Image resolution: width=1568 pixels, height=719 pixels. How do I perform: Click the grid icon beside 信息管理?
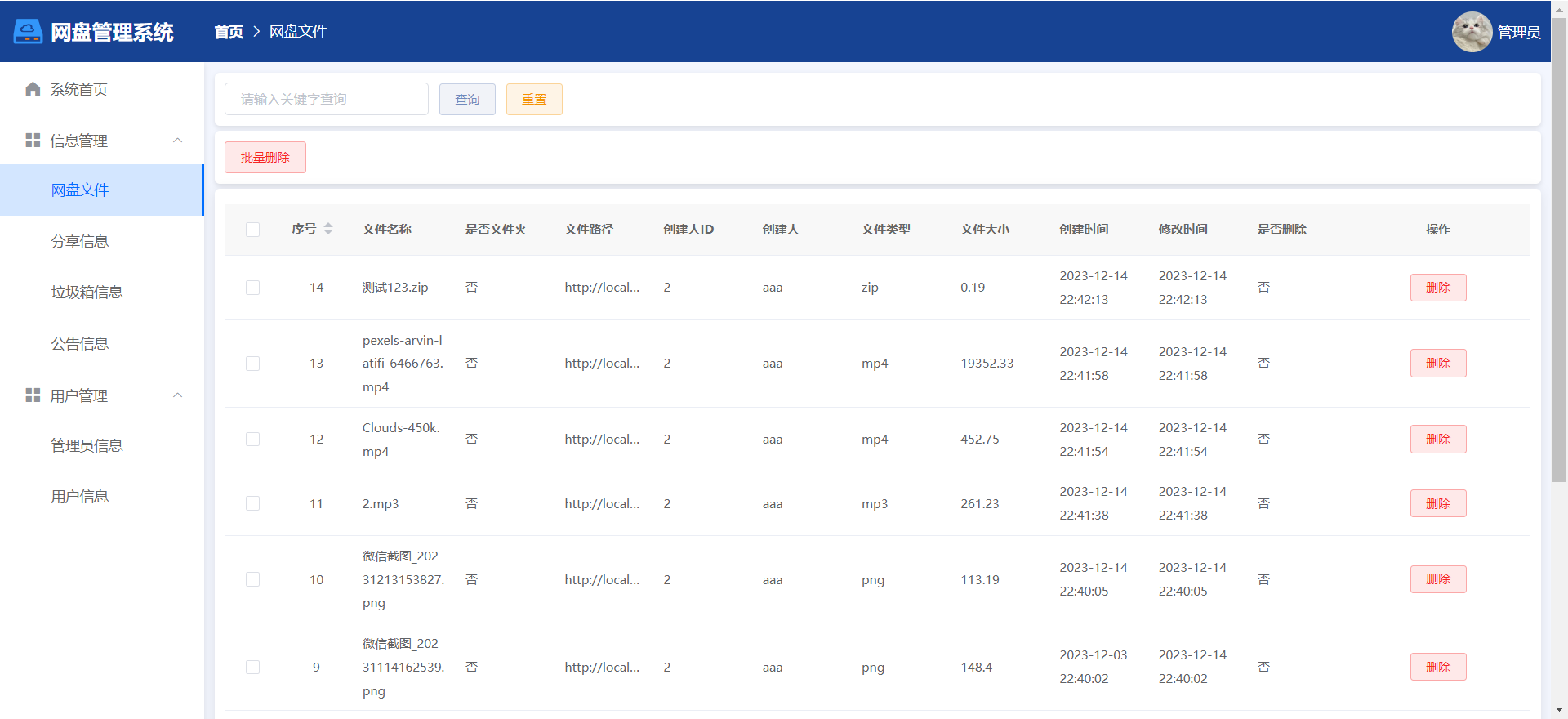33,141
